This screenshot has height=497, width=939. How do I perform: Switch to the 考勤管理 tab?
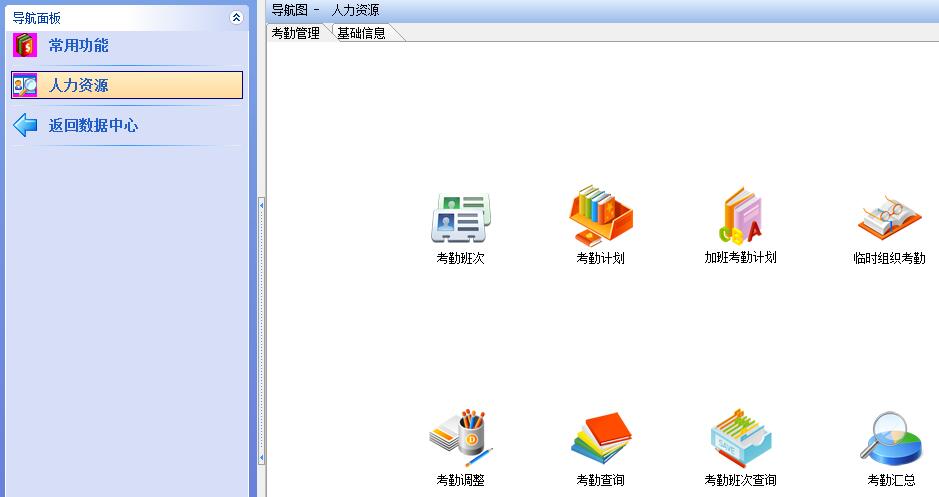pyautogui.click(x=296, y=33)
